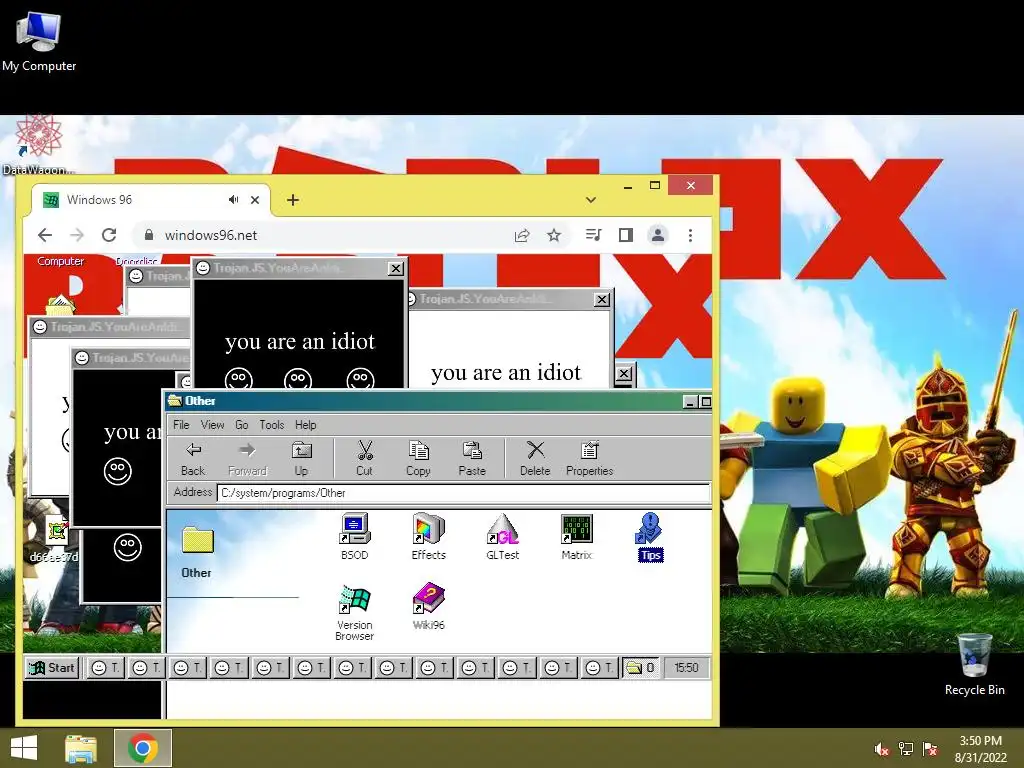Image resolution: width=1024 pixels, height=768 pixels.
Task: Click the address field showing C:/system/programs/Other
Action: pyautogui.click(x=464, y=493)
